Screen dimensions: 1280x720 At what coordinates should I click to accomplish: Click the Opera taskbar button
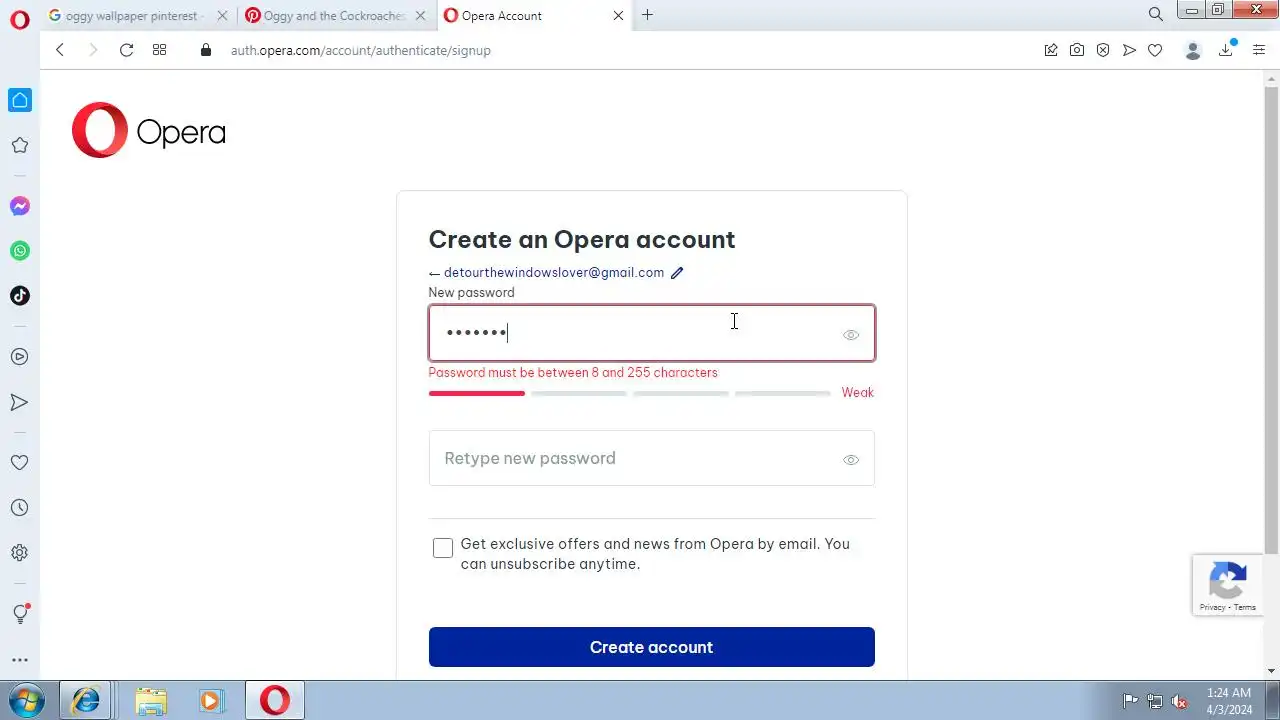(x=275, y=701)
